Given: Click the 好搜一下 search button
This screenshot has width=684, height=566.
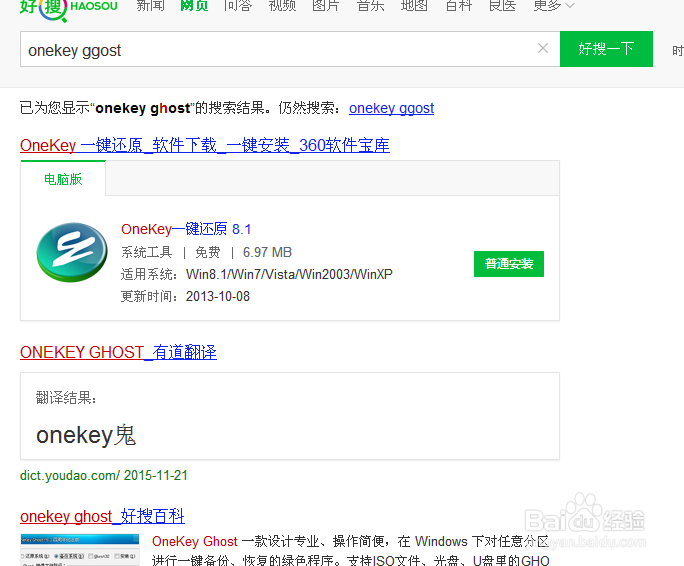Looking at the screenshot, I should click(606, 49).
